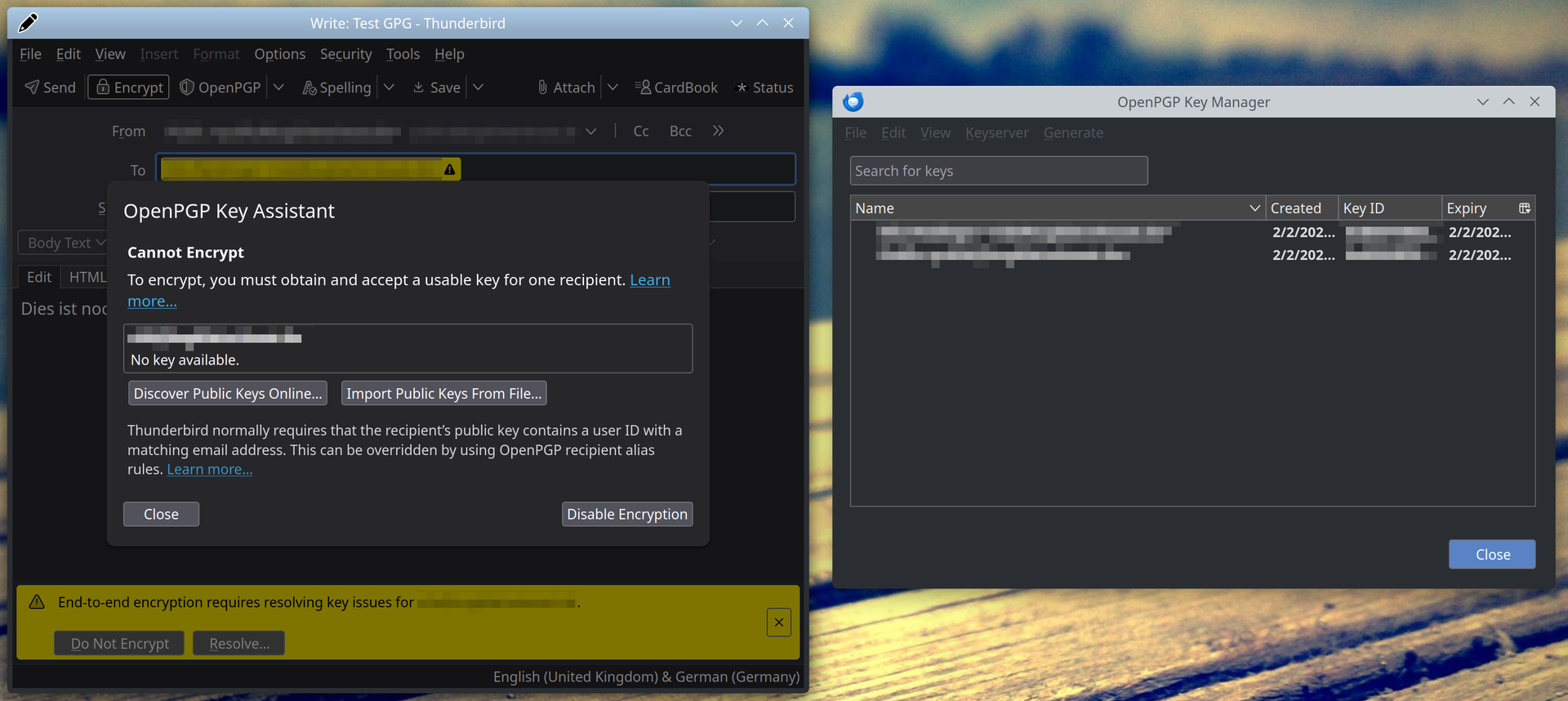Image resolution: width=1568 pixels, height=701 pixels.
Task: Expand the Attach dropdown arrow
Action: [612, 87]
